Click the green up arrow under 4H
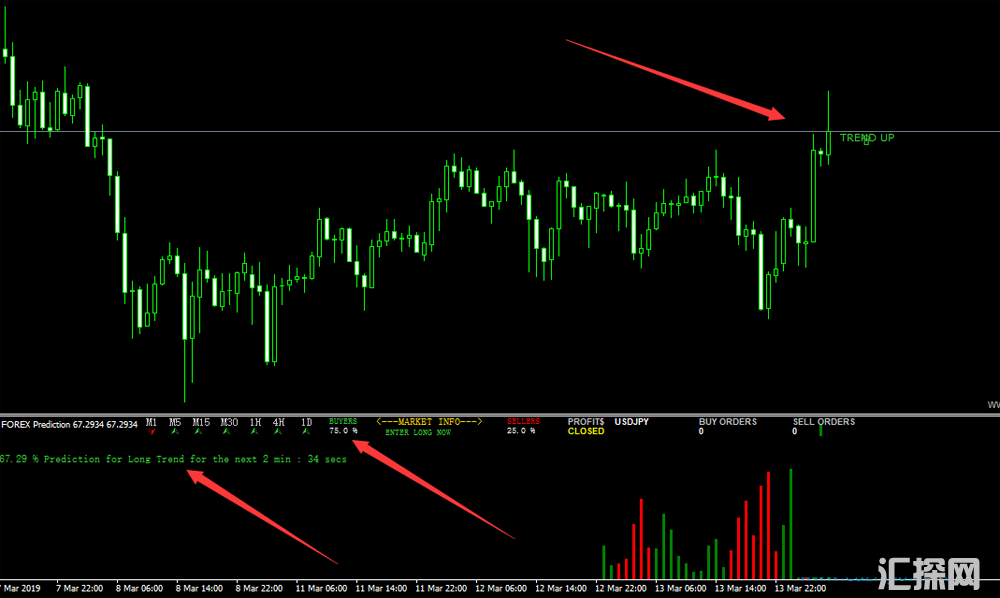This screenshot has width=1000, height=598. (x=279, y=433)
